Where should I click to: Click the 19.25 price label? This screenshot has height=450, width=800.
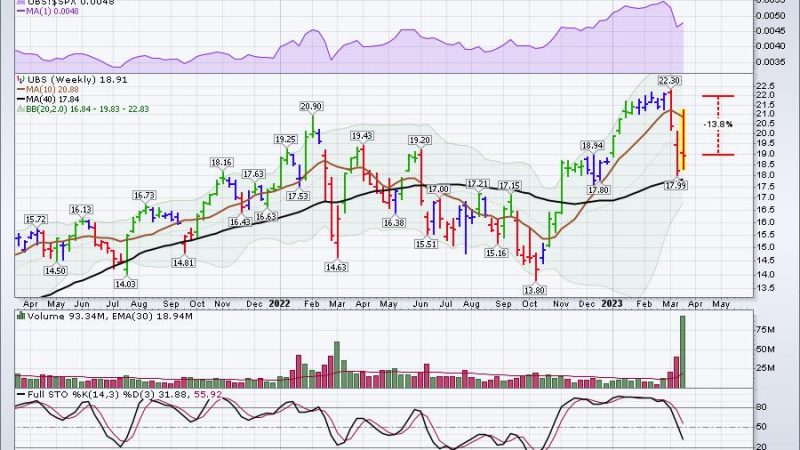coord(286,139)
